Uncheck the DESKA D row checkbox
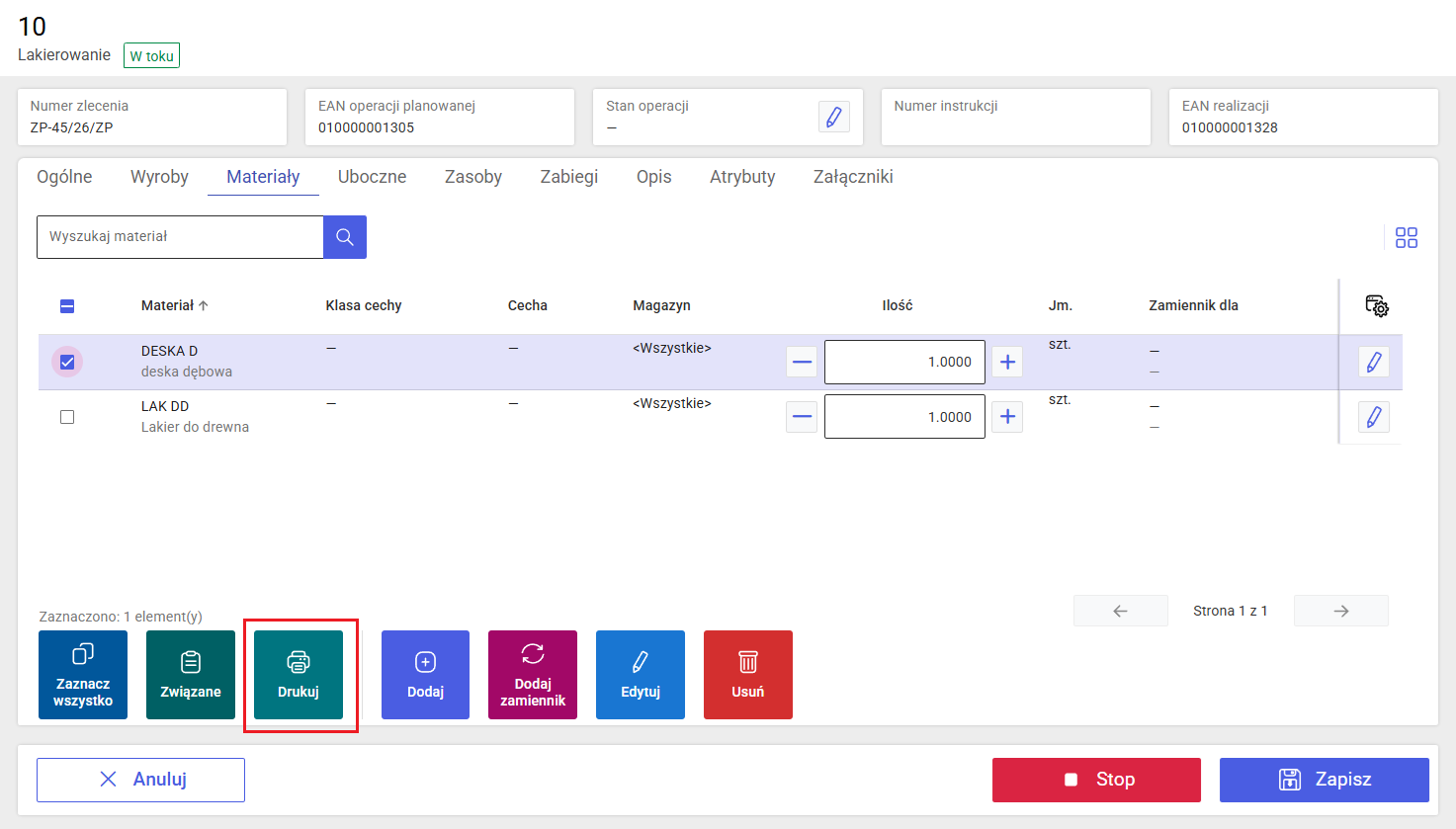The width and height of the screenshot is (1456, 829). [67, 363]
